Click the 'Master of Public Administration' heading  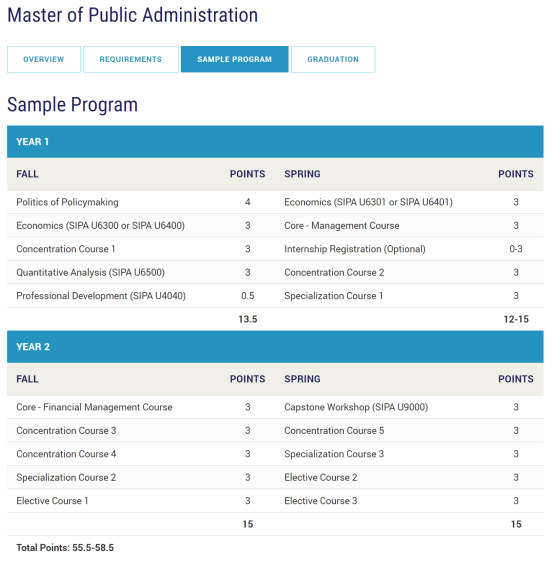pos(133,15)
